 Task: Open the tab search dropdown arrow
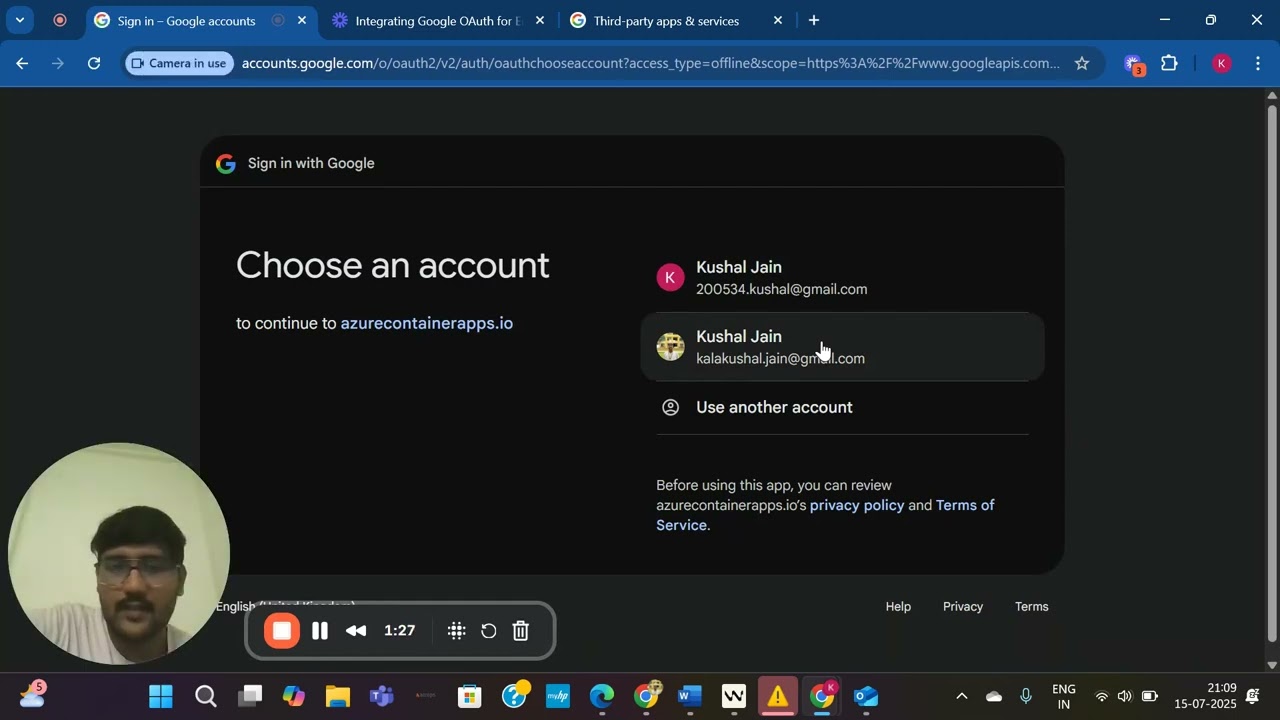(19, 20)
